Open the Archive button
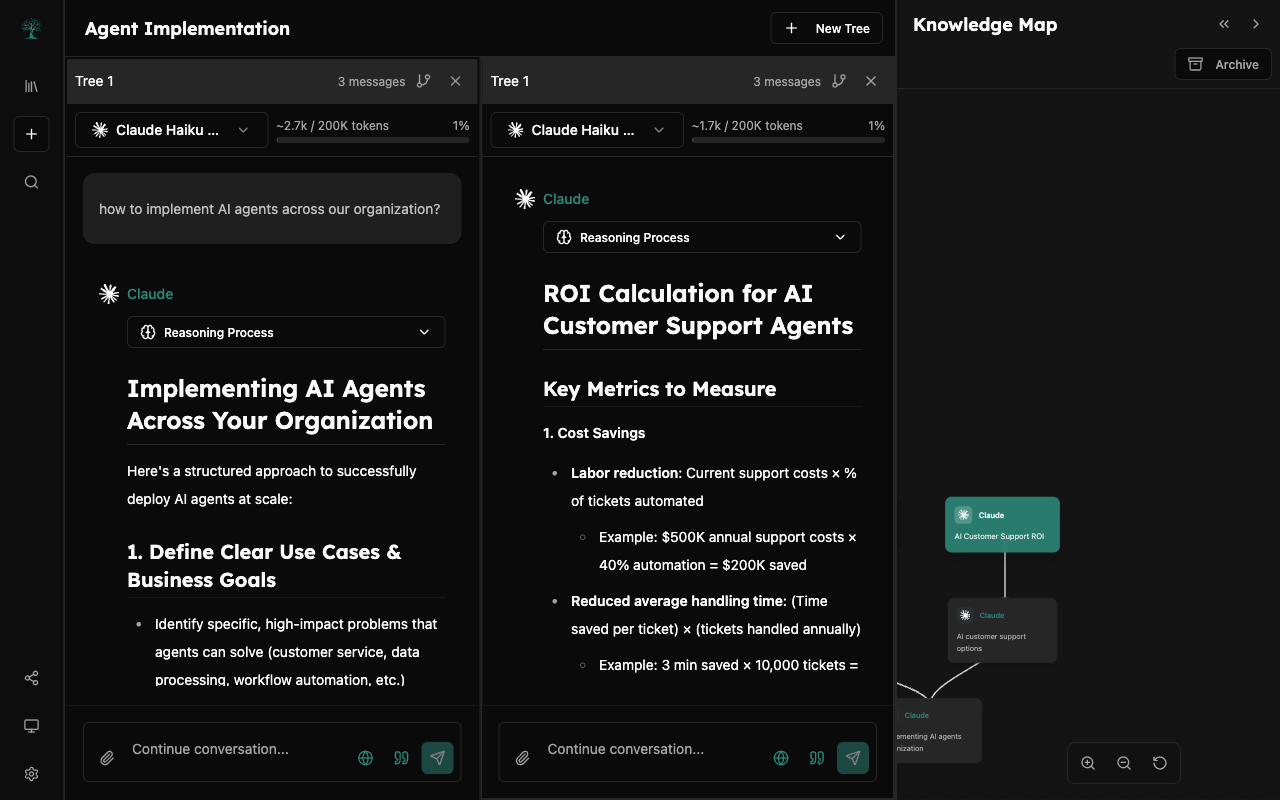Viewport: 1280px width, 800px height. (x=1222, y=64)
